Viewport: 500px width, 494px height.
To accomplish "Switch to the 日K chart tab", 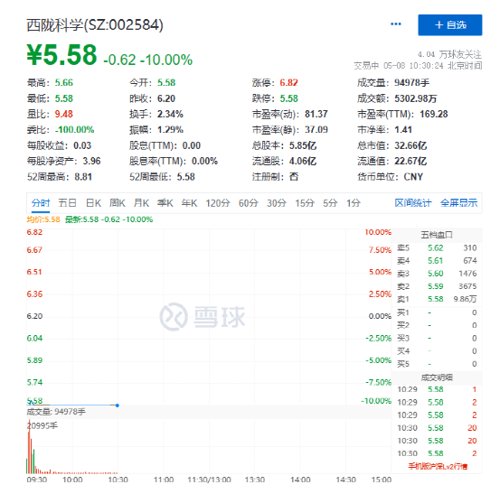I will [x=93, y=203].
